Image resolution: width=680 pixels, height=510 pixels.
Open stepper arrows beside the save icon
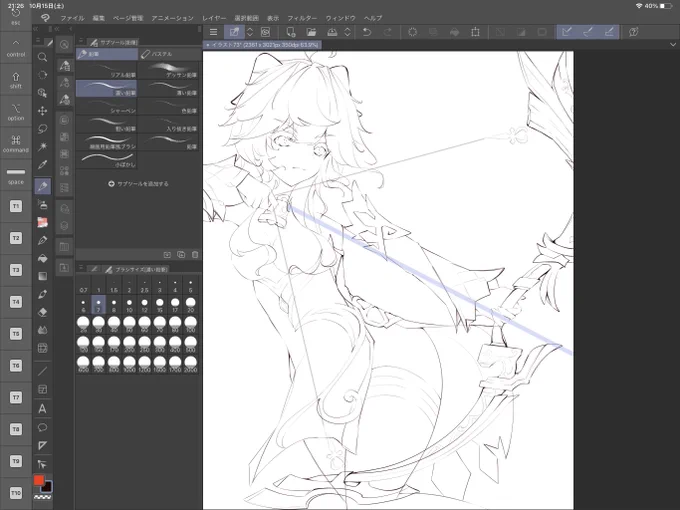pos(347,32)
